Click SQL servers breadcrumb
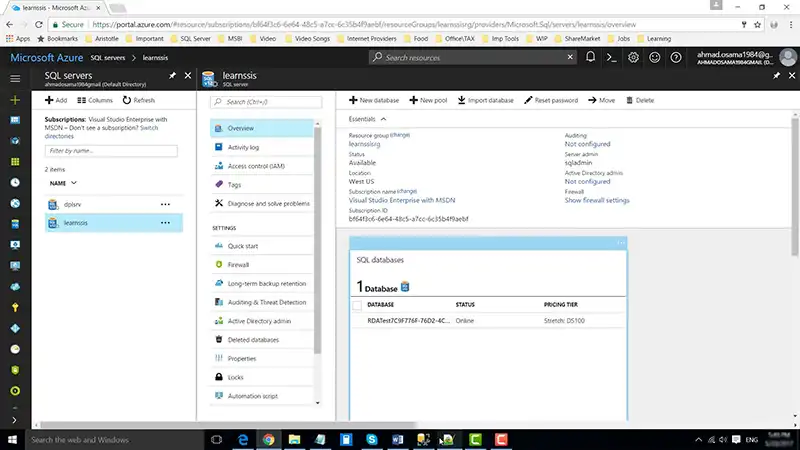 coord(108,58)
